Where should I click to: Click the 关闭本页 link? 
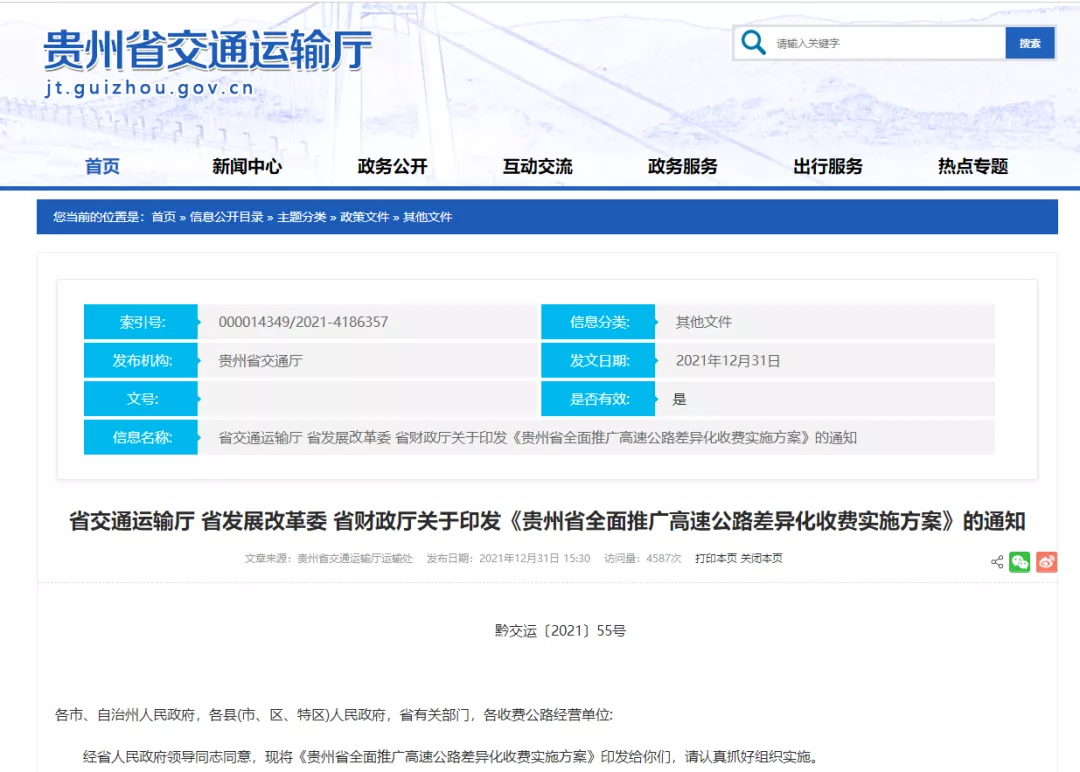tap(759, 559)
